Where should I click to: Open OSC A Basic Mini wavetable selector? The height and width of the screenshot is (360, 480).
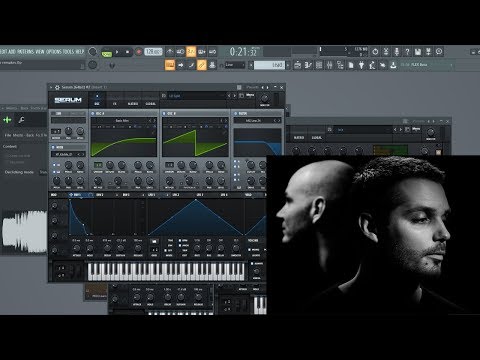122,120
